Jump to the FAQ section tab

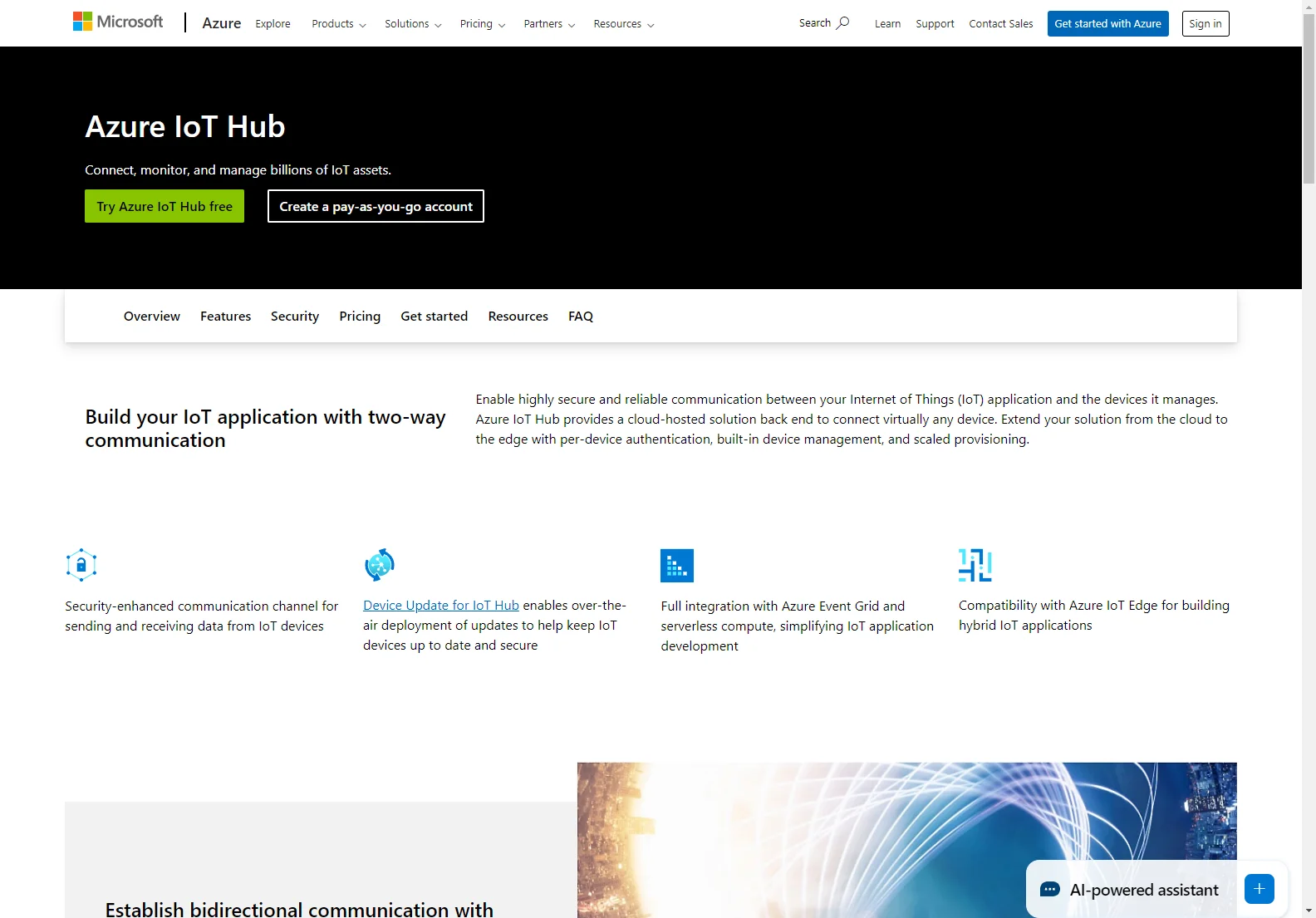(581, 317)
